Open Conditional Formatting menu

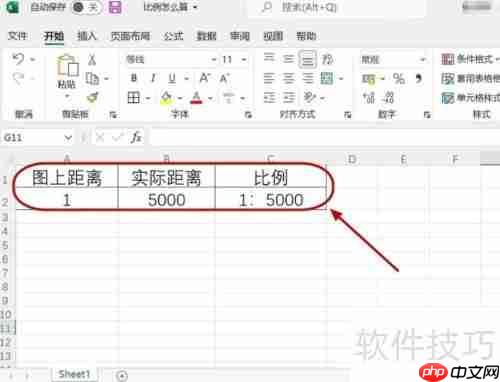coord(470,59)
